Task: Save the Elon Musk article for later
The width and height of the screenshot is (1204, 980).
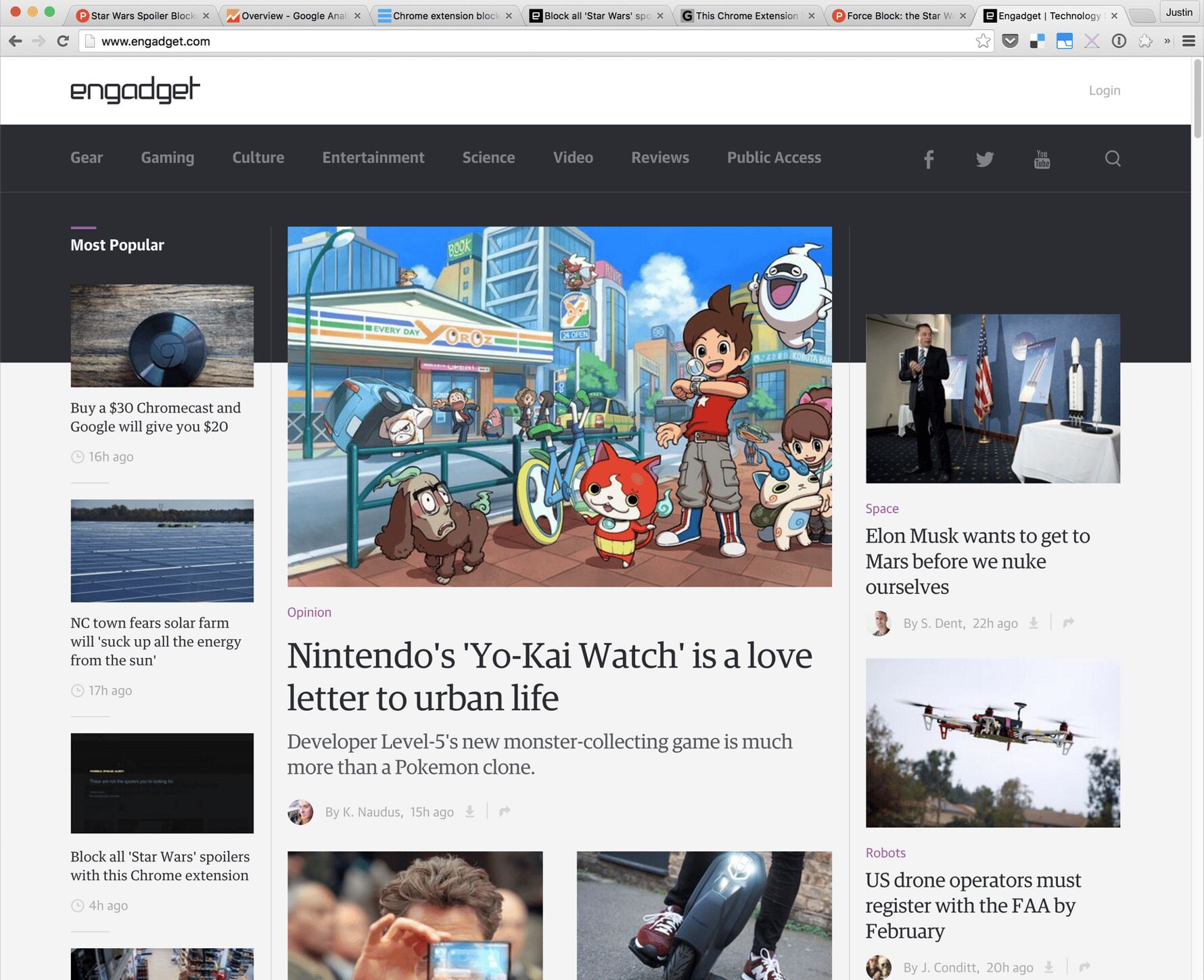Action: pyautogui.click(x=1034, y=623)
